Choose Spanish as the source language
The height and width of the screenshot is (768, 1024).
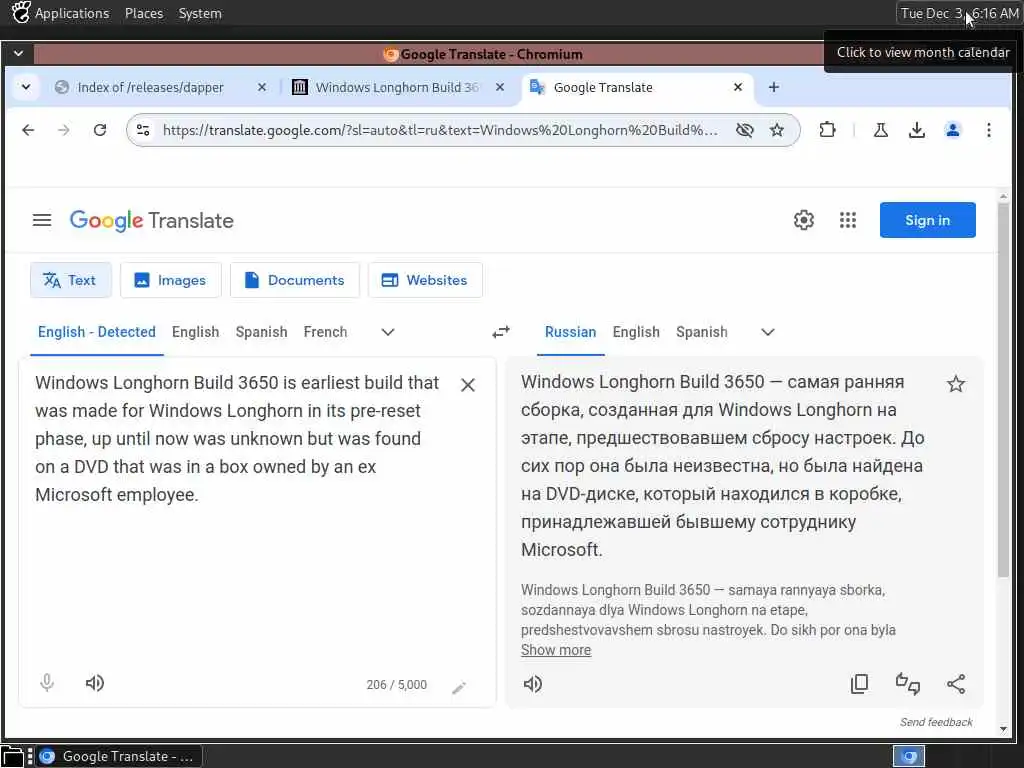(261, 332)
